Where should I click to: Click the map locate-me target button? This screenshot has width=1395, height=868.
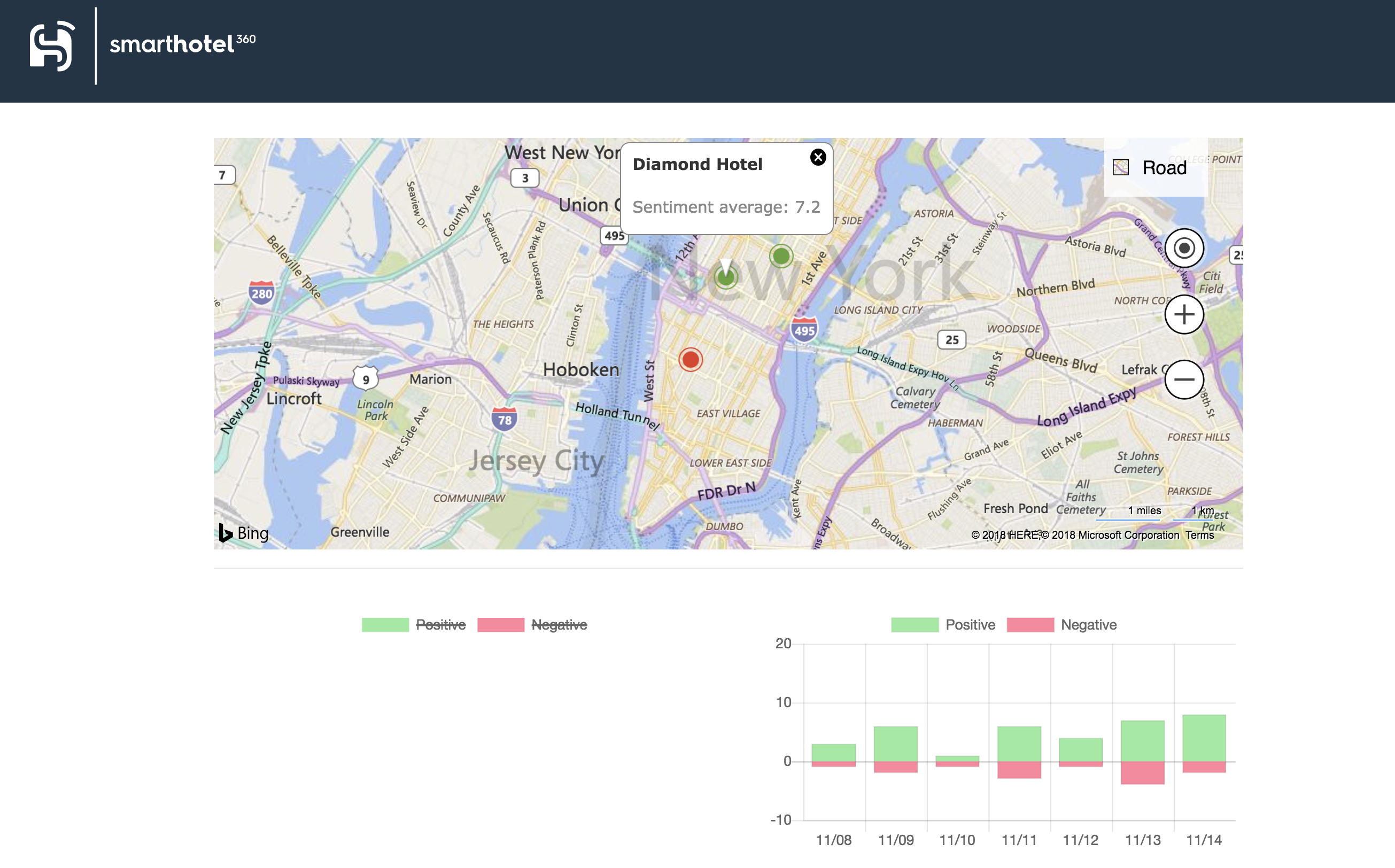(x=1184, y=249)
